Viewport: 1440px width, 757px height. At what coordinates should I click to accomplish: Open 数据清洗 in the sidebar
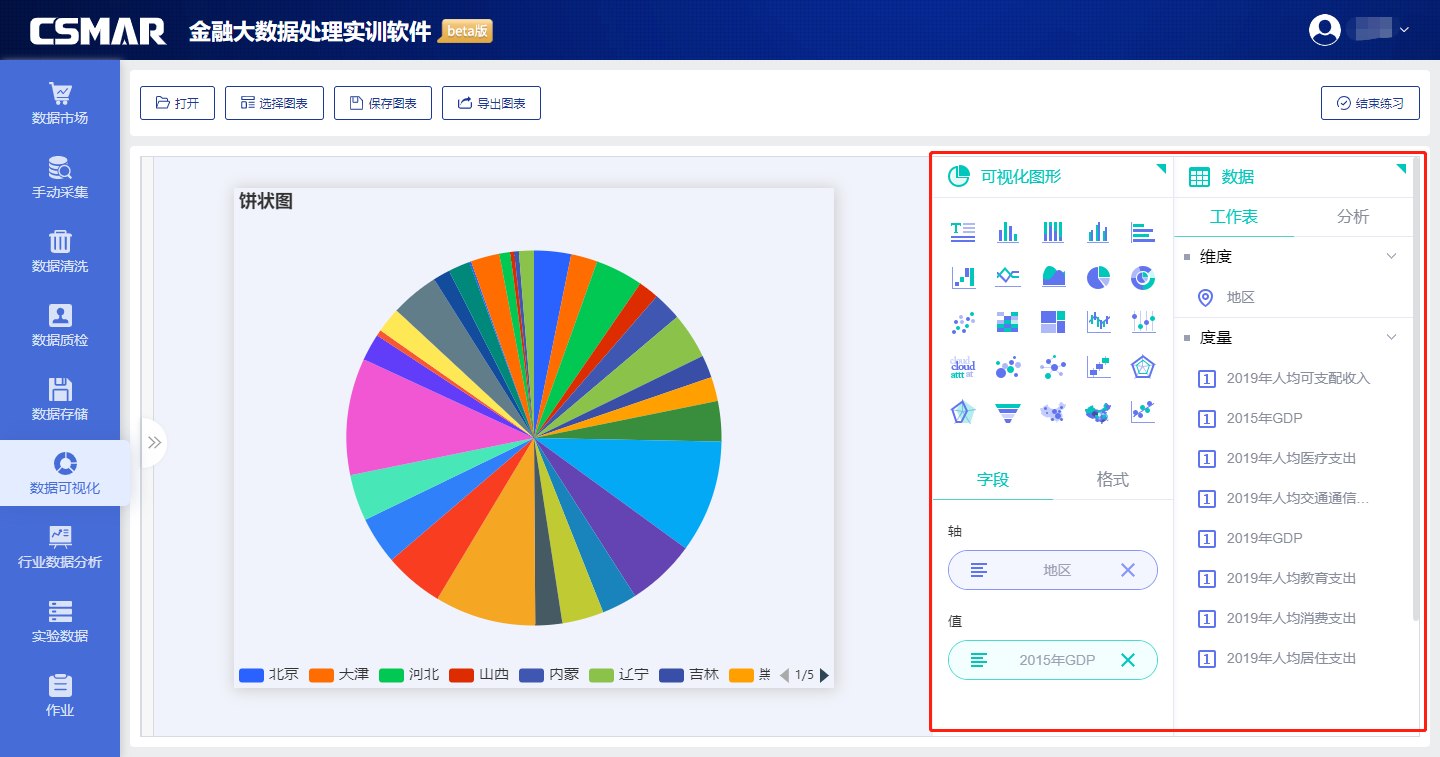[60, 252]
